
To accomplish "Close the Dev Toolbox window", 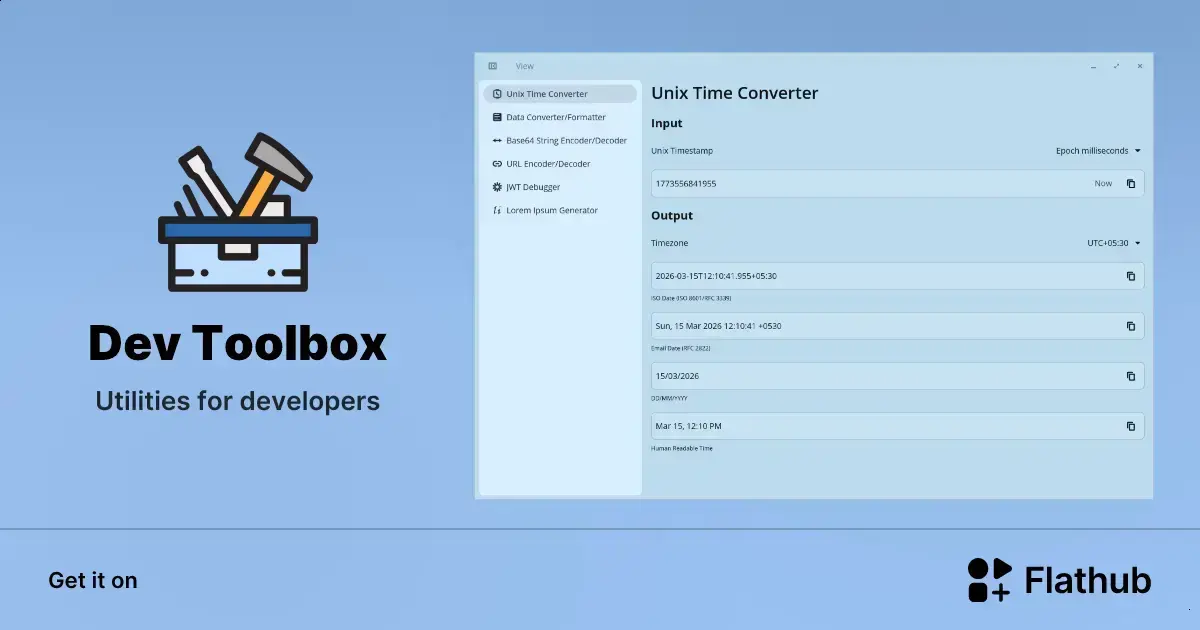I will click(1139, 66).
